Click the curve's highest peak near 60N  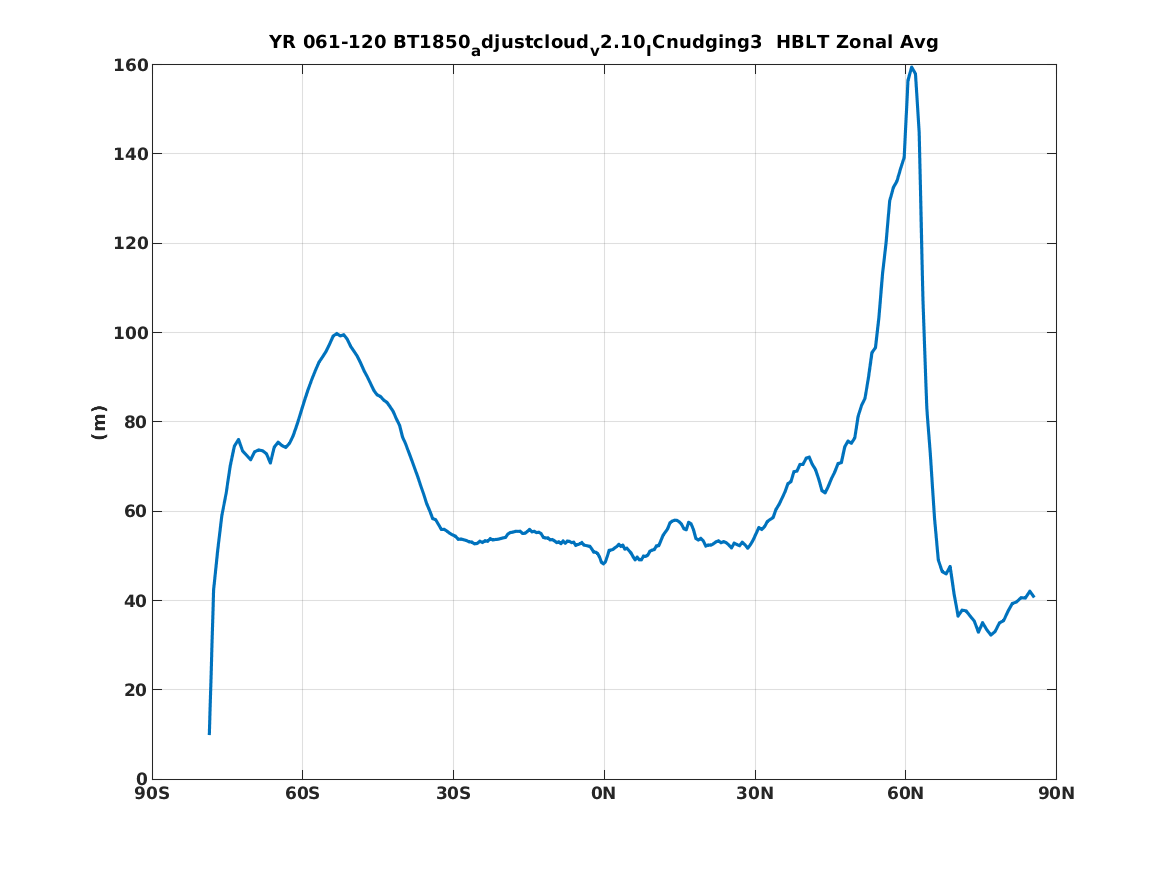[912, 68]
